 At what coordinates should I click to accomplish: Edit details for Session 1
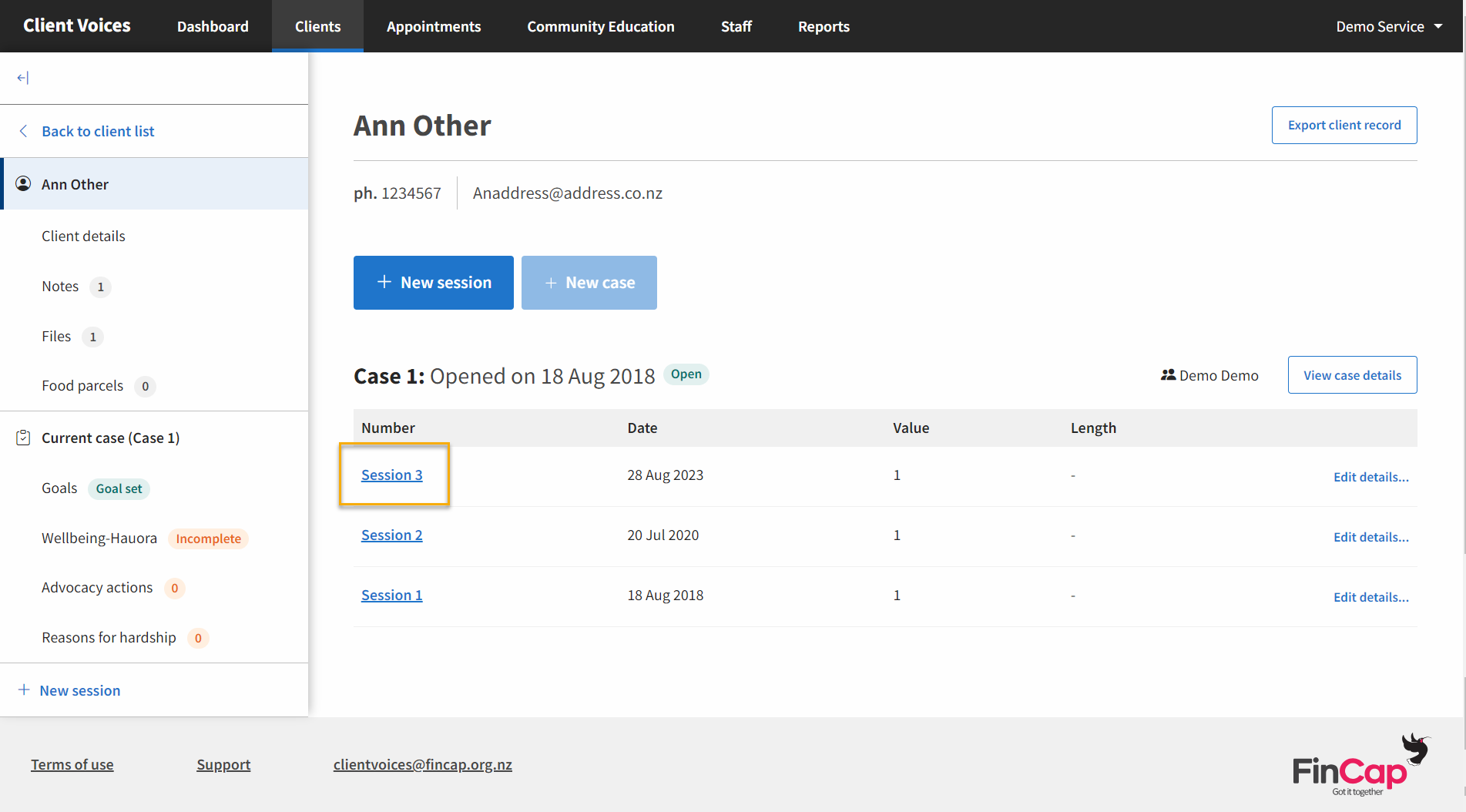(1371, 597)
